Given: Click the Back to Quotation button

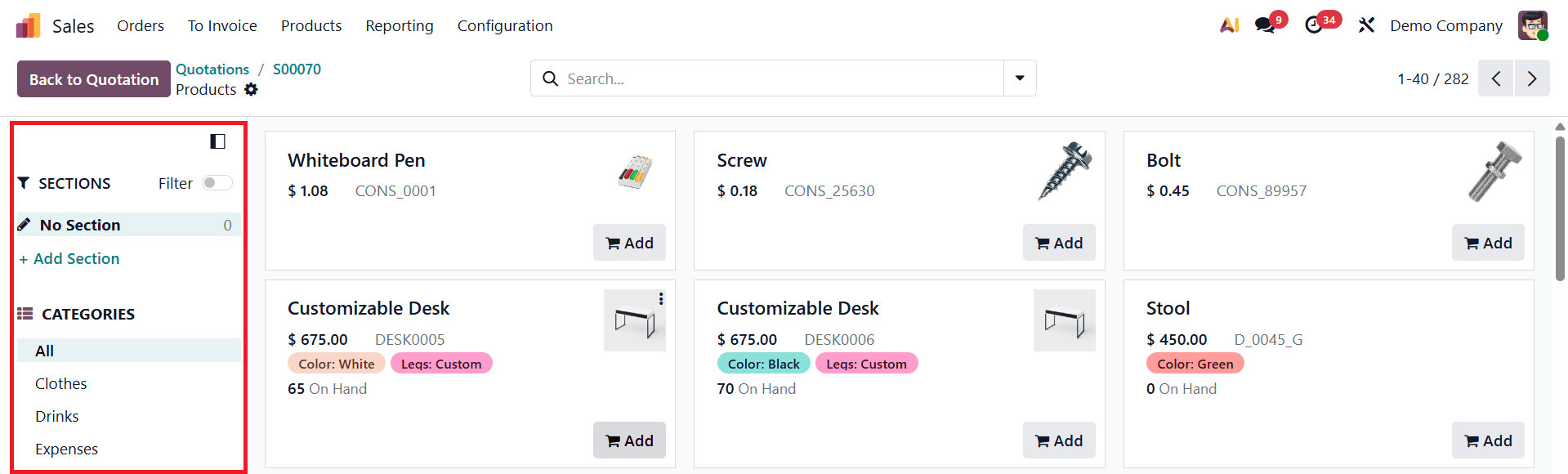Looking at the screenshot, I should (x=92, y=78).
